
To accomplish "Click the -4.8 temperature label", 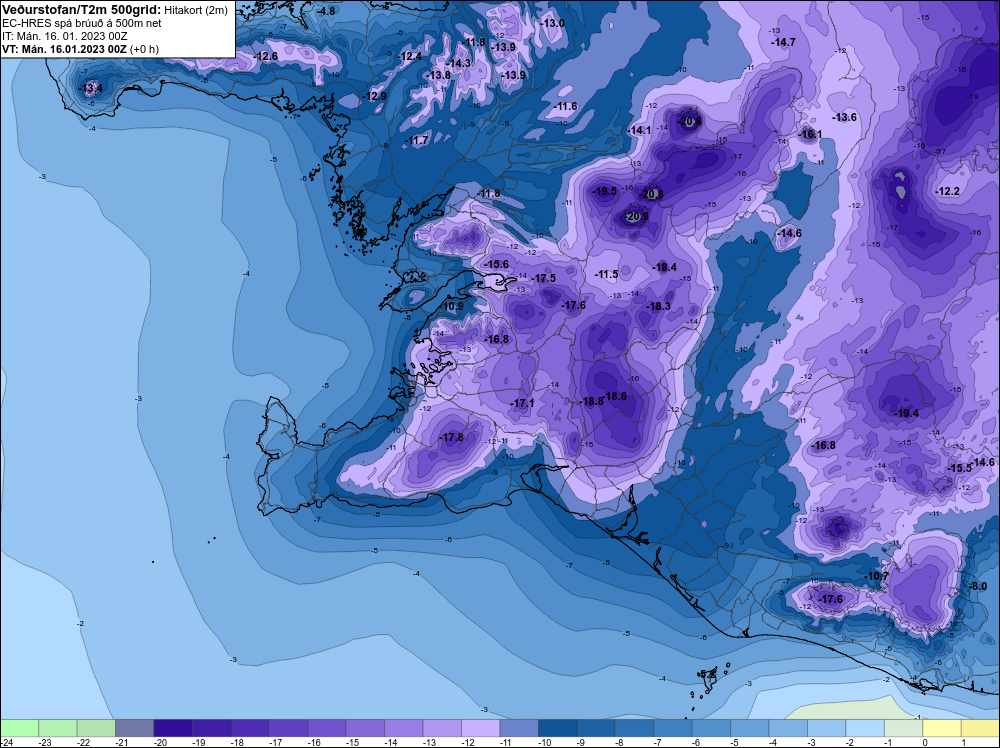I will (327, 11).
